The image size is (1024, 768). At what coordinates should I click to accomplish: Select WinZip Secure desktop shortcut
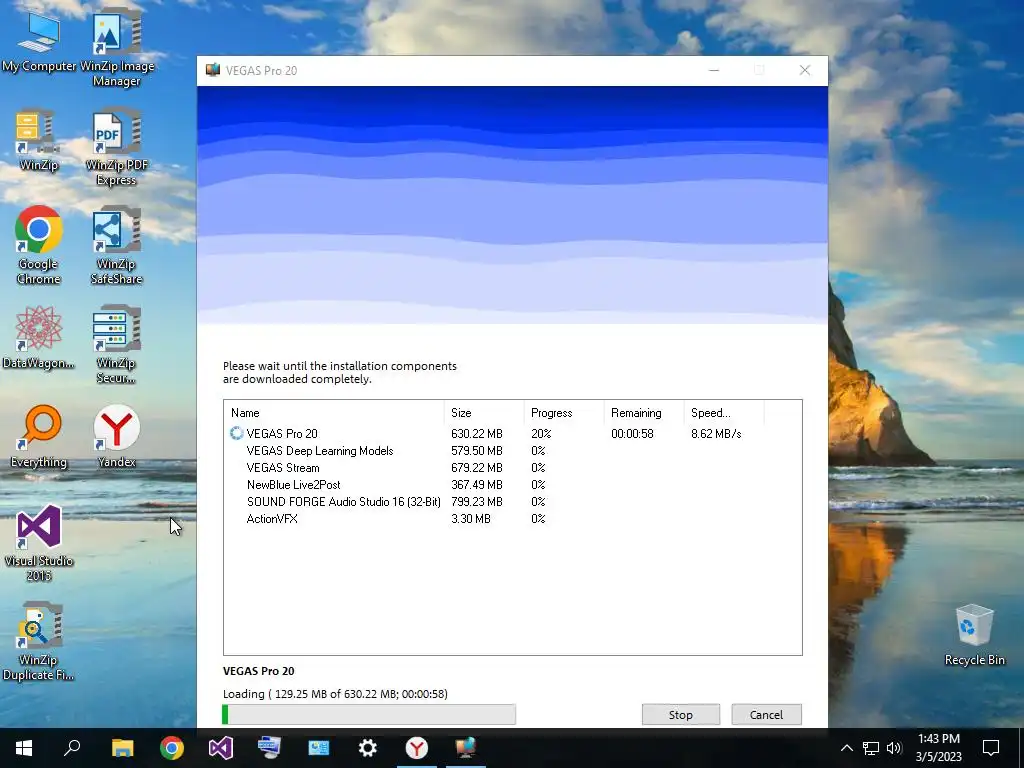click(116, 344)
